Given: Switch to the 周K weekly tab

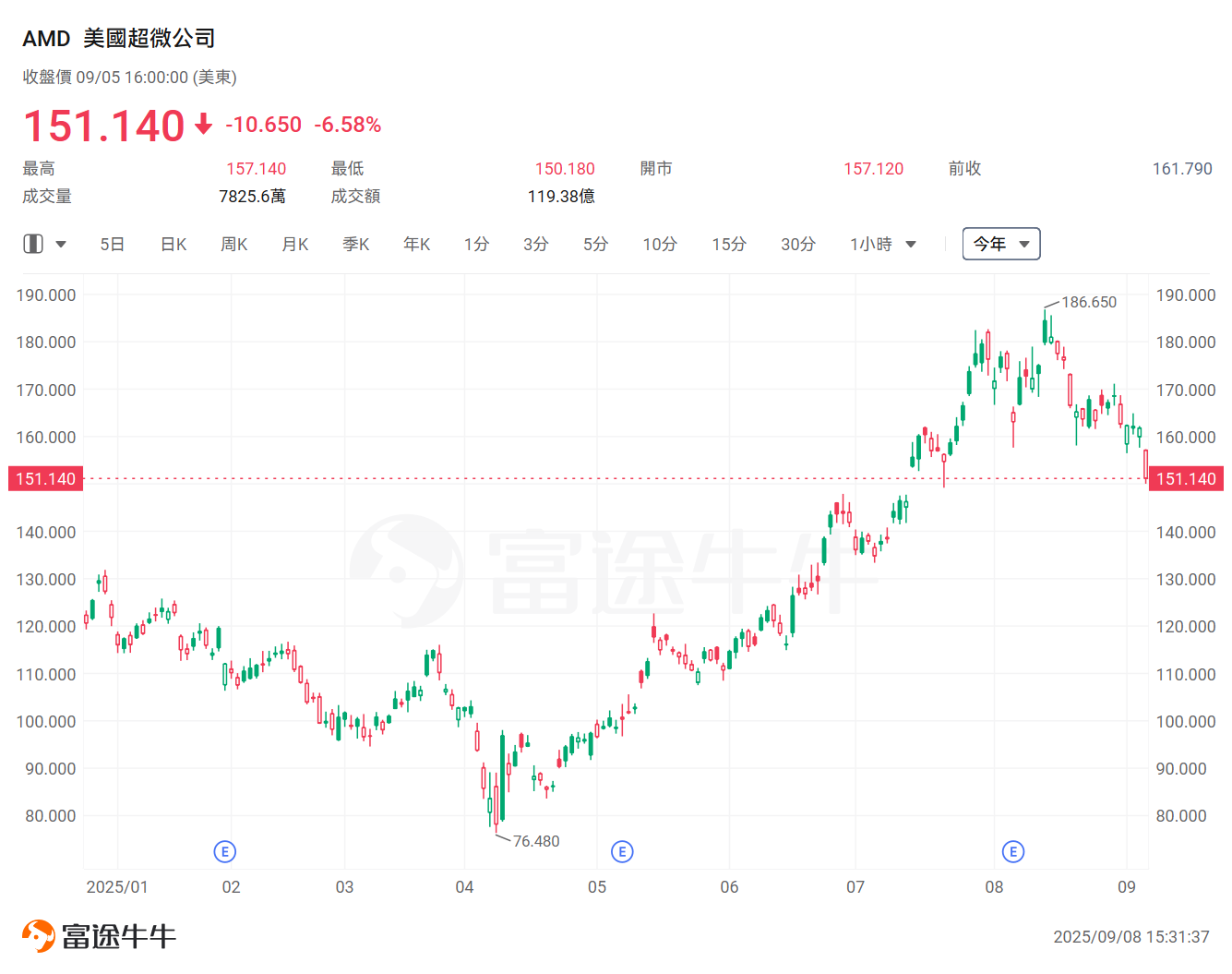Looking at the screenshot, I should click(233, 244).
